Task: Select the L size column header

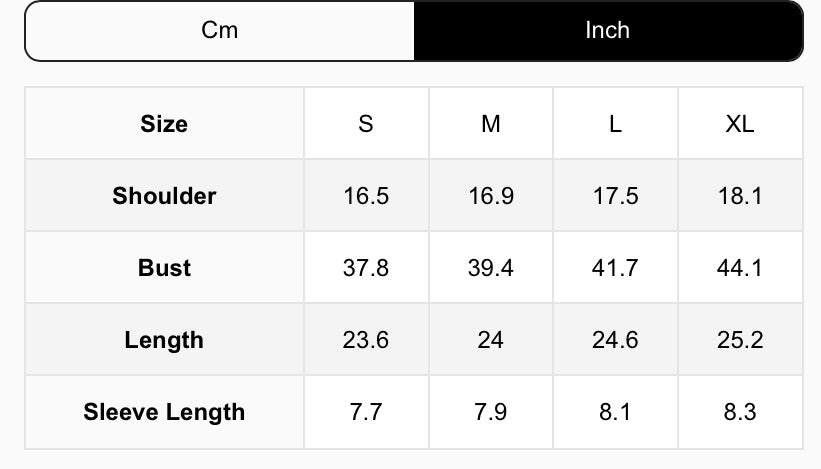Action: pyautogui.click(x=615, y=124)
